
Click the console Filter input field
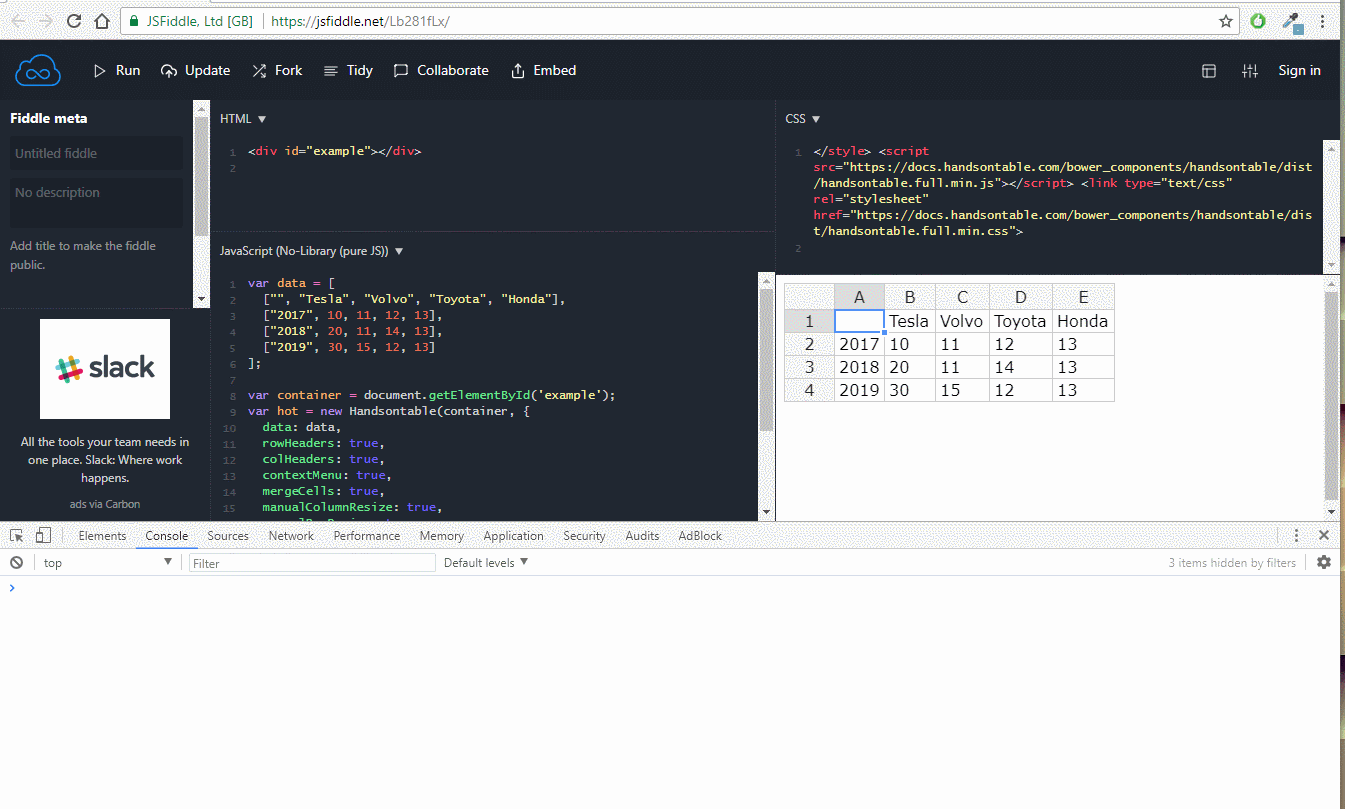click(x=310, y=562)
